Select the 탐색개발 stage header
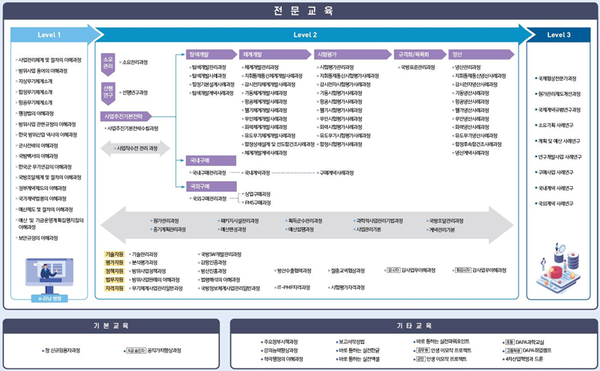 point(211,55)
